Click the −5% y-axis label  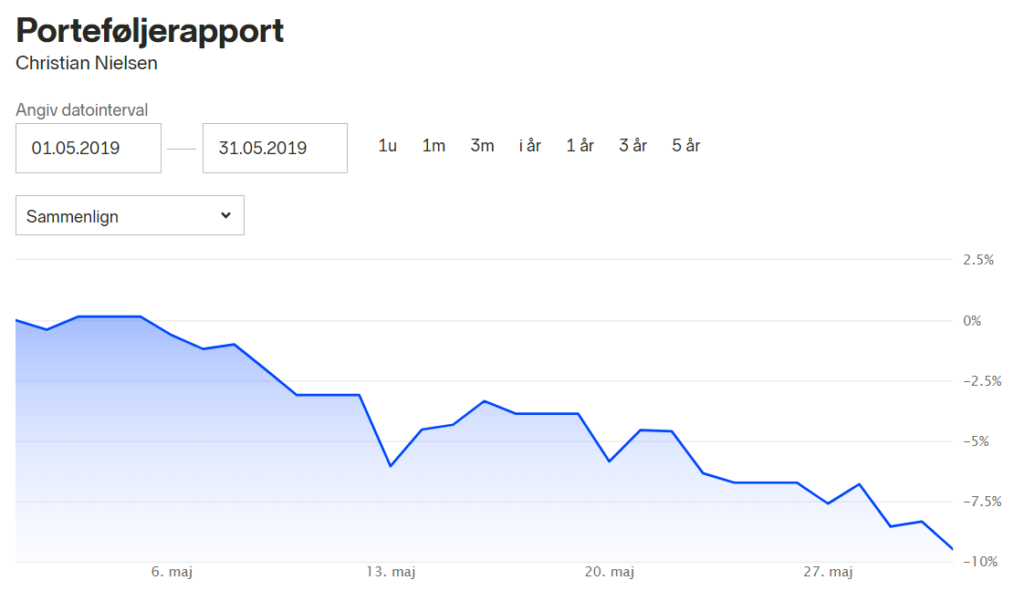click(976, 441)
